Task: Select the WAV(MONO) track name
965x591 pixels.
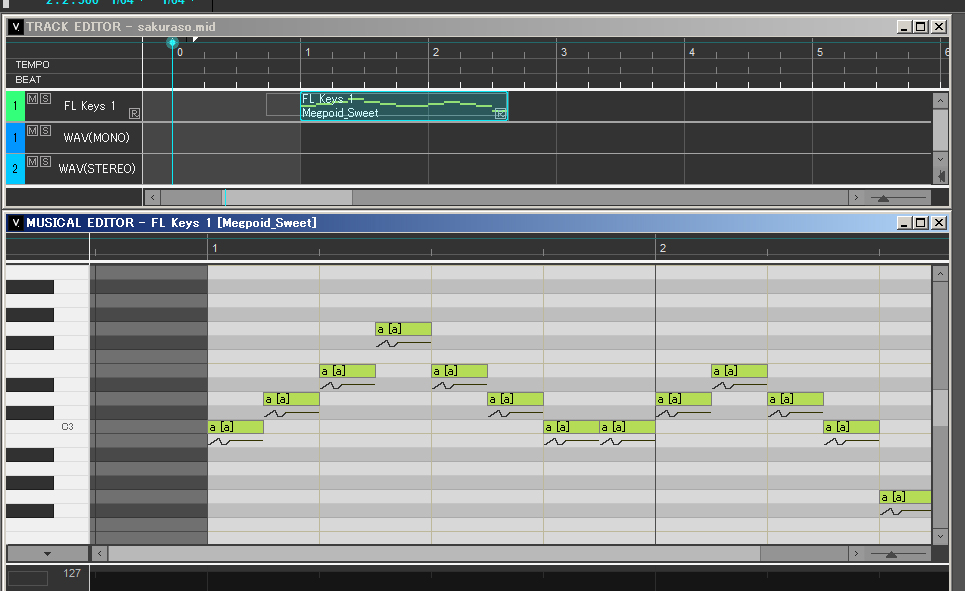Action: click(97, 137)
